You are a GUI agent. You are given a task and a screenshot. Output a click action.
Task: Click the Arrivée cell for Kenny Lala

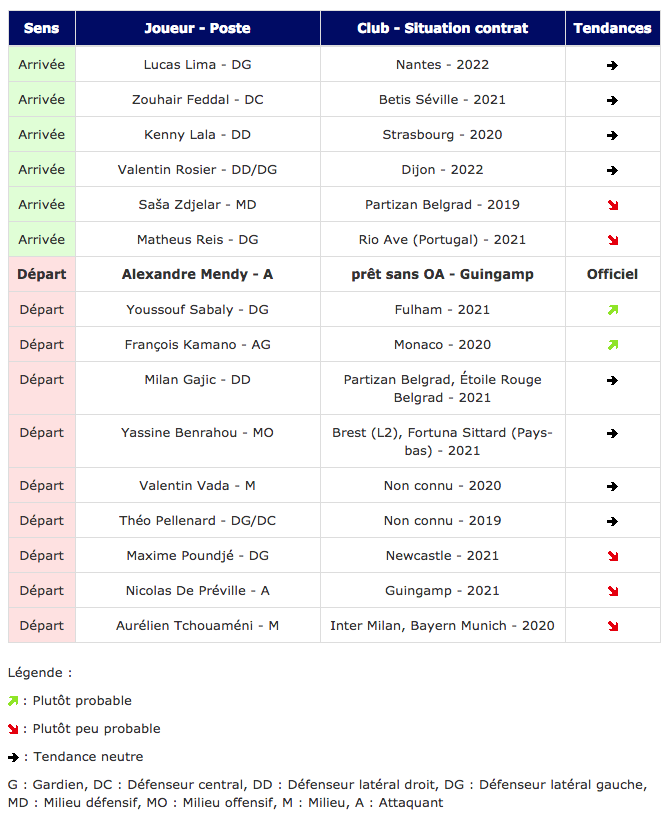41,135
